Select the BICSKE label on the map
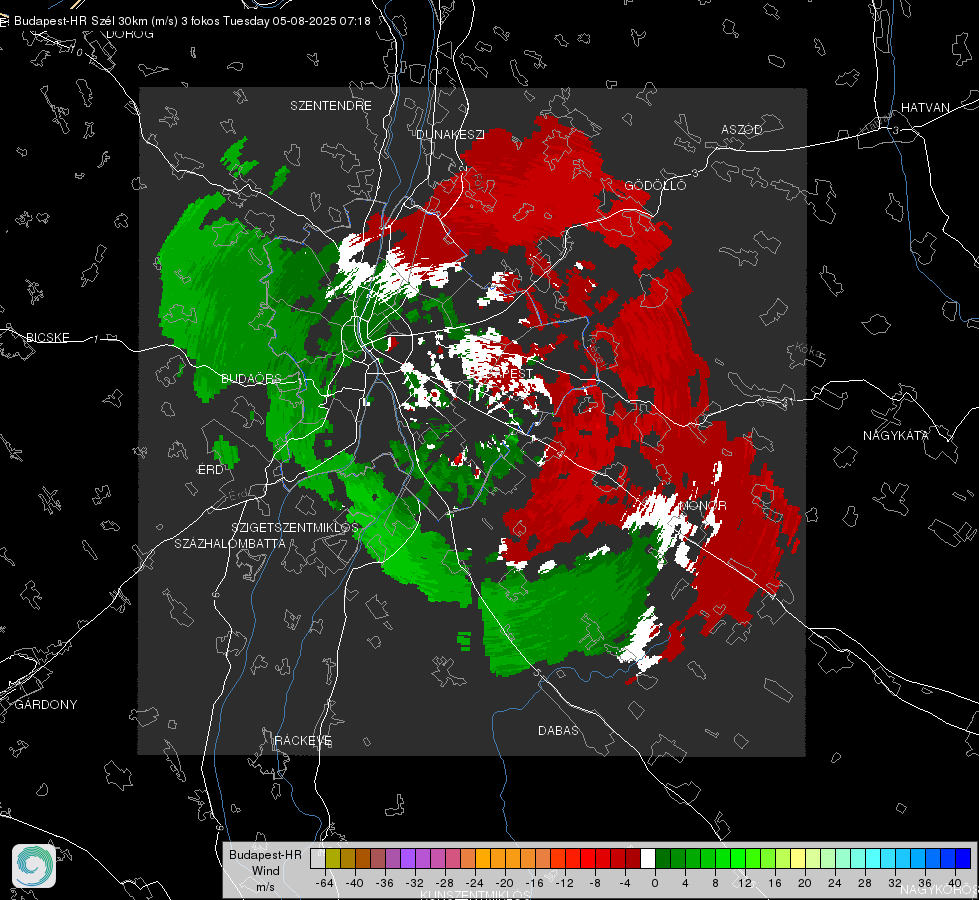This screenshot has width=979, height=900. pos(47,337)
